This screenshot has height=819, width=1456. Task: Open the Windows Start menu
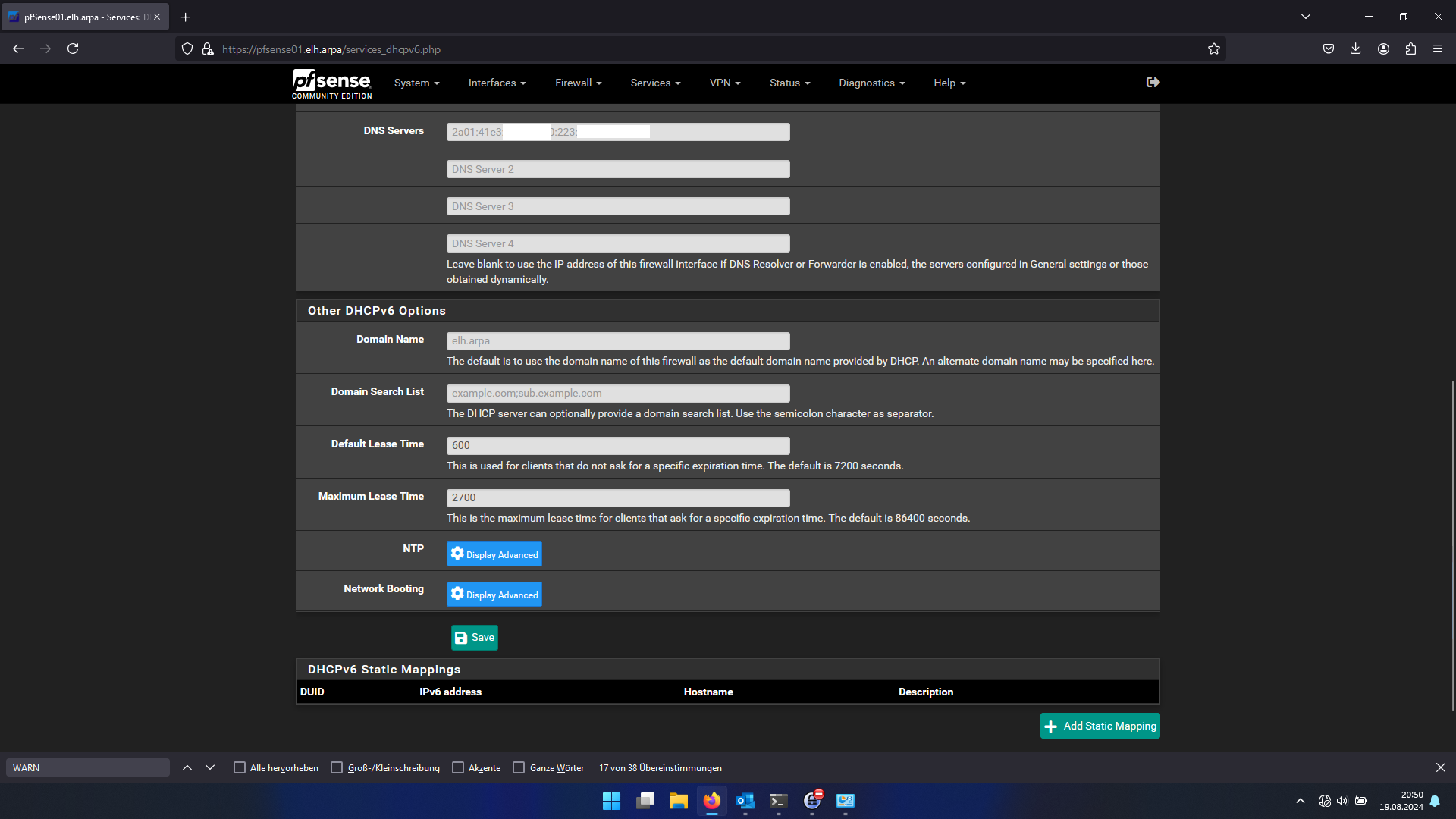611,801
